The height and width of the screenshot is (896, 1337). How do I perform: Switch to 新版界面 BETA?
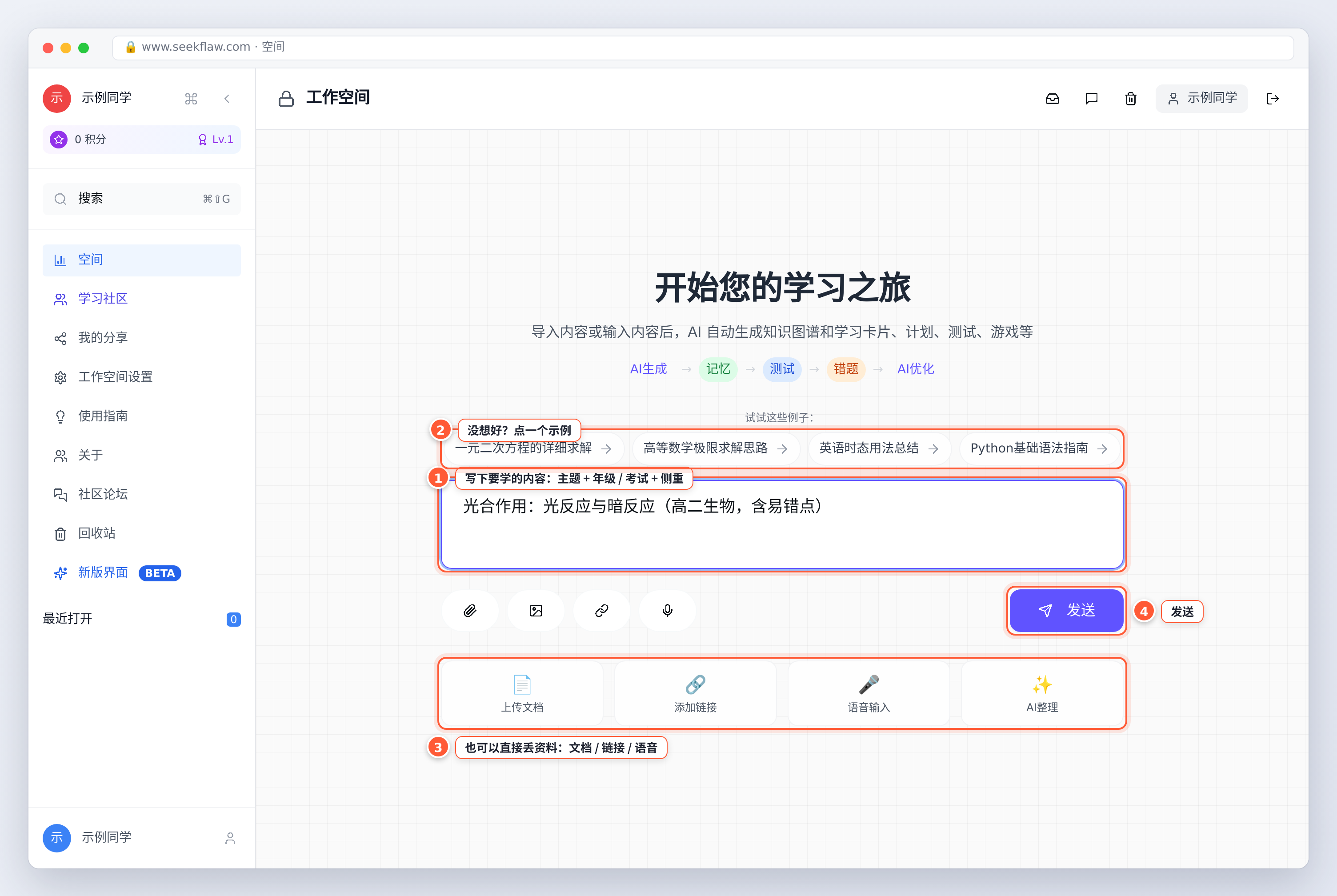(x=142, y=572)
